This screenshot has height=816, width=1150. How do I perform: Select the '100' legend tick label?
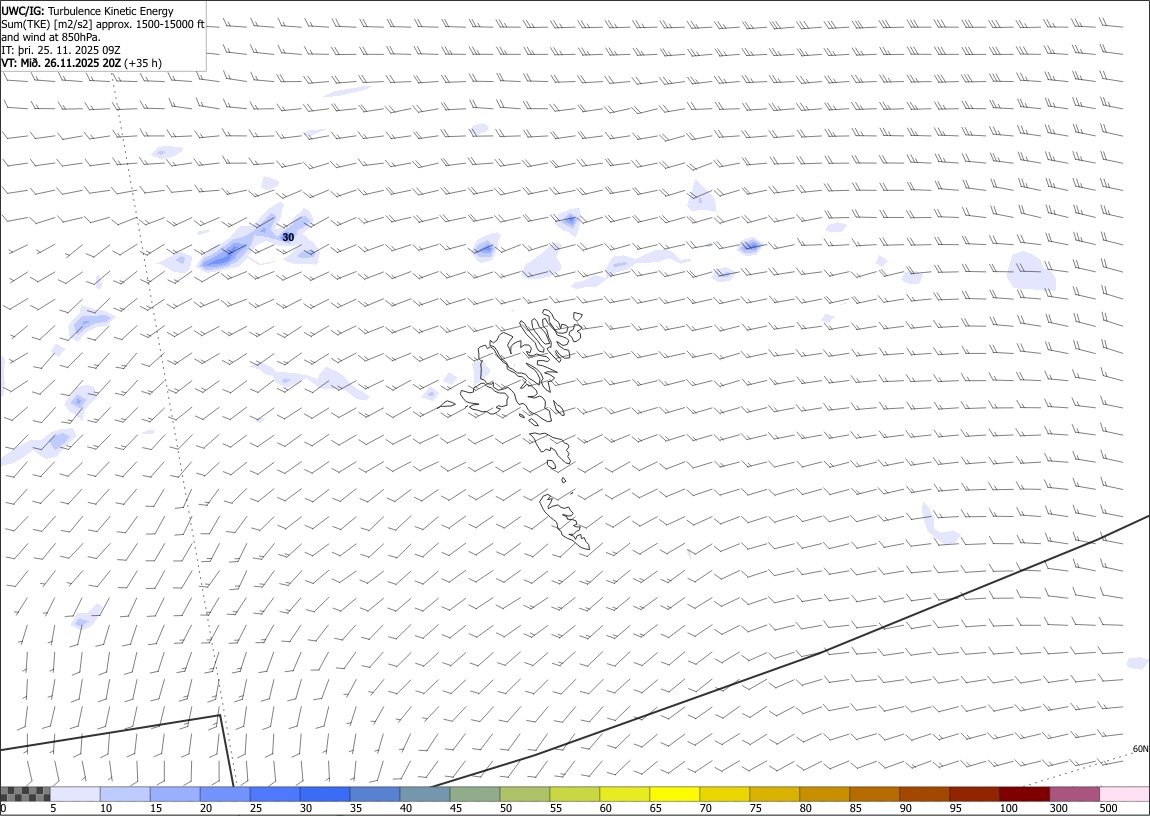(x=1008, y=808)
